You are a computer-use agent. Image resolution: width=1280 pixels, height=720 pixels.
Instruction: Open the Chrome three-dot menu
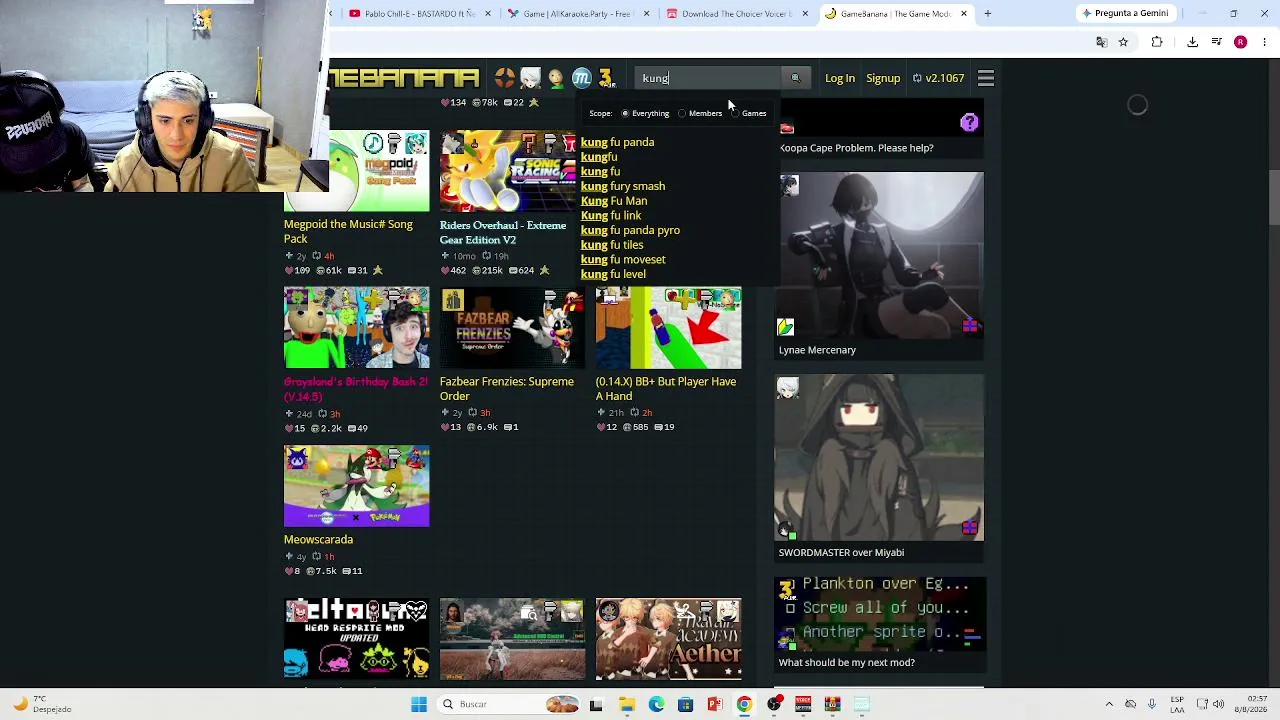click(1264, 42)
